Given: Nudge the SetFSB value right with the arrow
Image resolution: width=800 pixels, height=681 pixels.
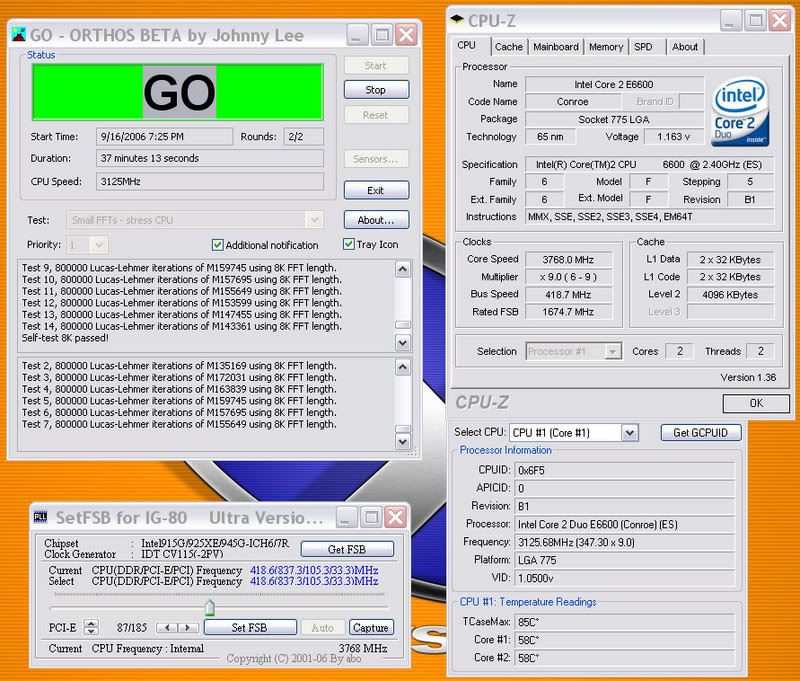Looking at the screenshot, I should coord(187,627).
